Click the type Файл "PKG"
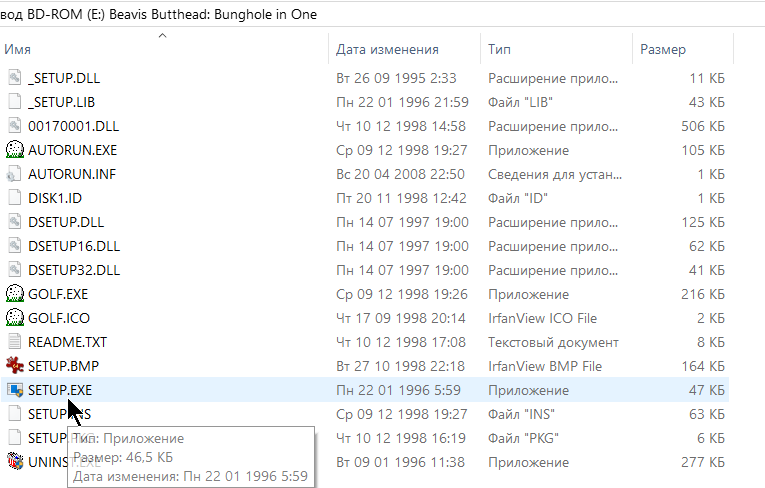 pos(523,438)
